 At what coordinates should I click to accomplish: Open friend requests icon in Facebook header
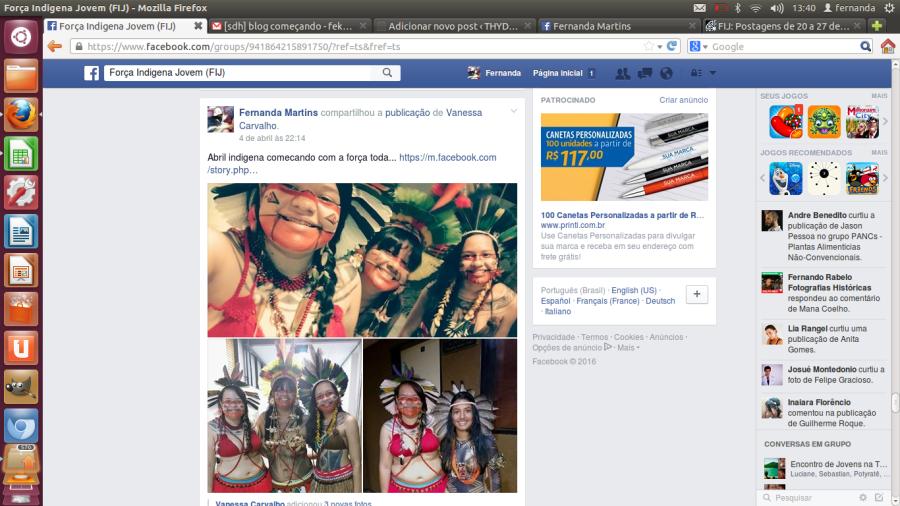coord(622,73)
